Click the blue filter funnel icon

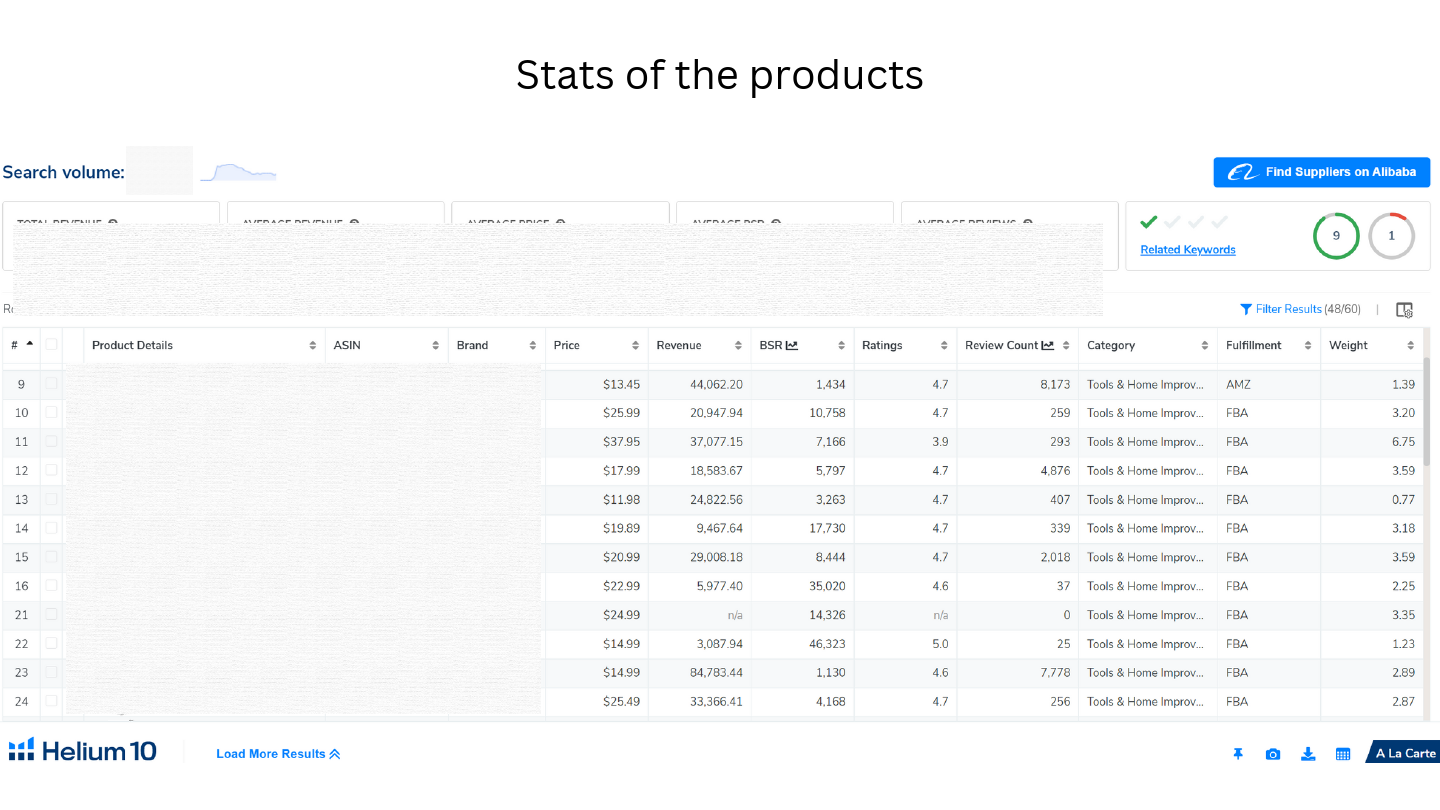click(1246, 309)
